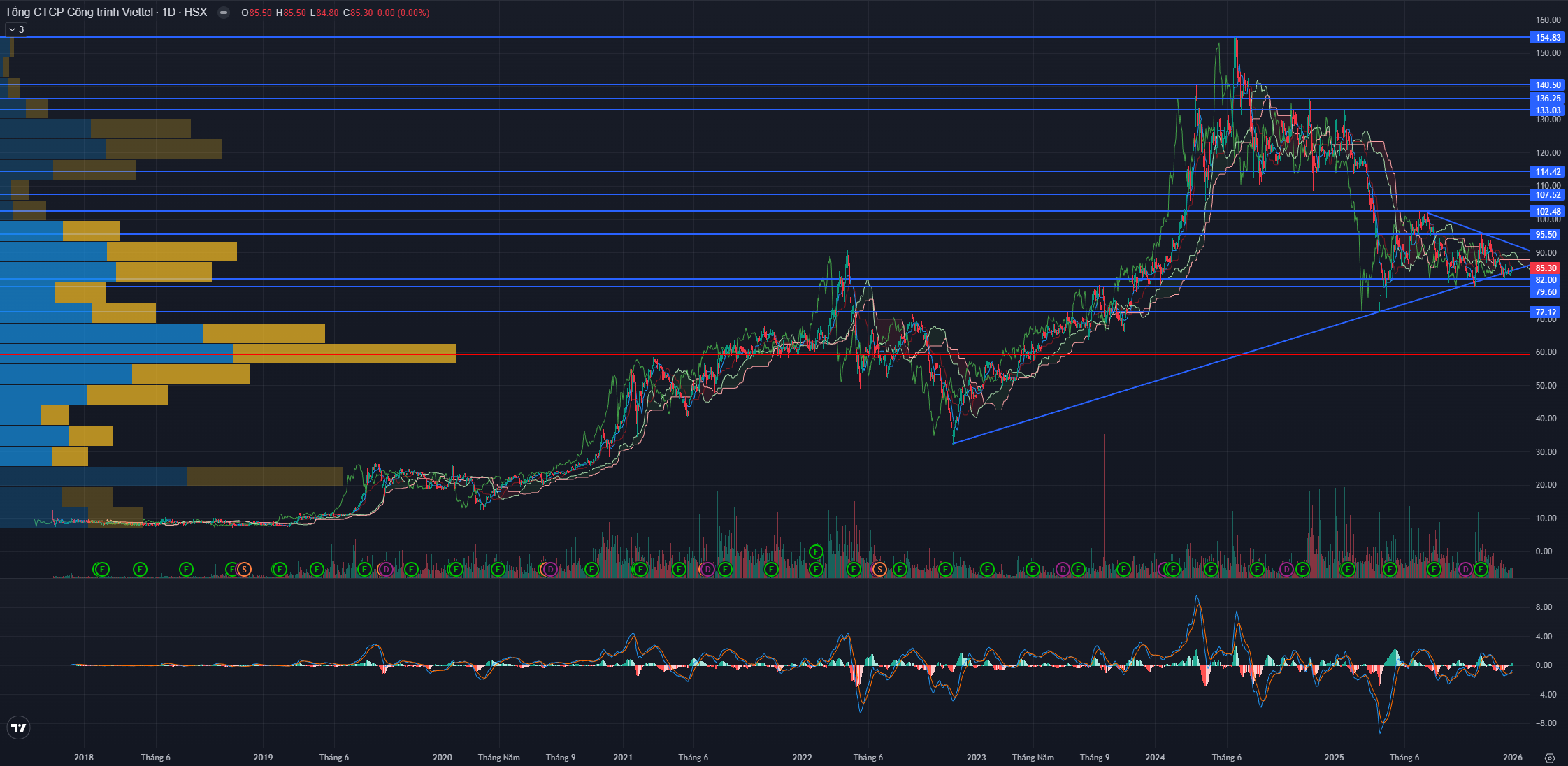Select the 95.50 horizontal line price label
The width and height of the screenshot is (1568, 766).
1546,235
